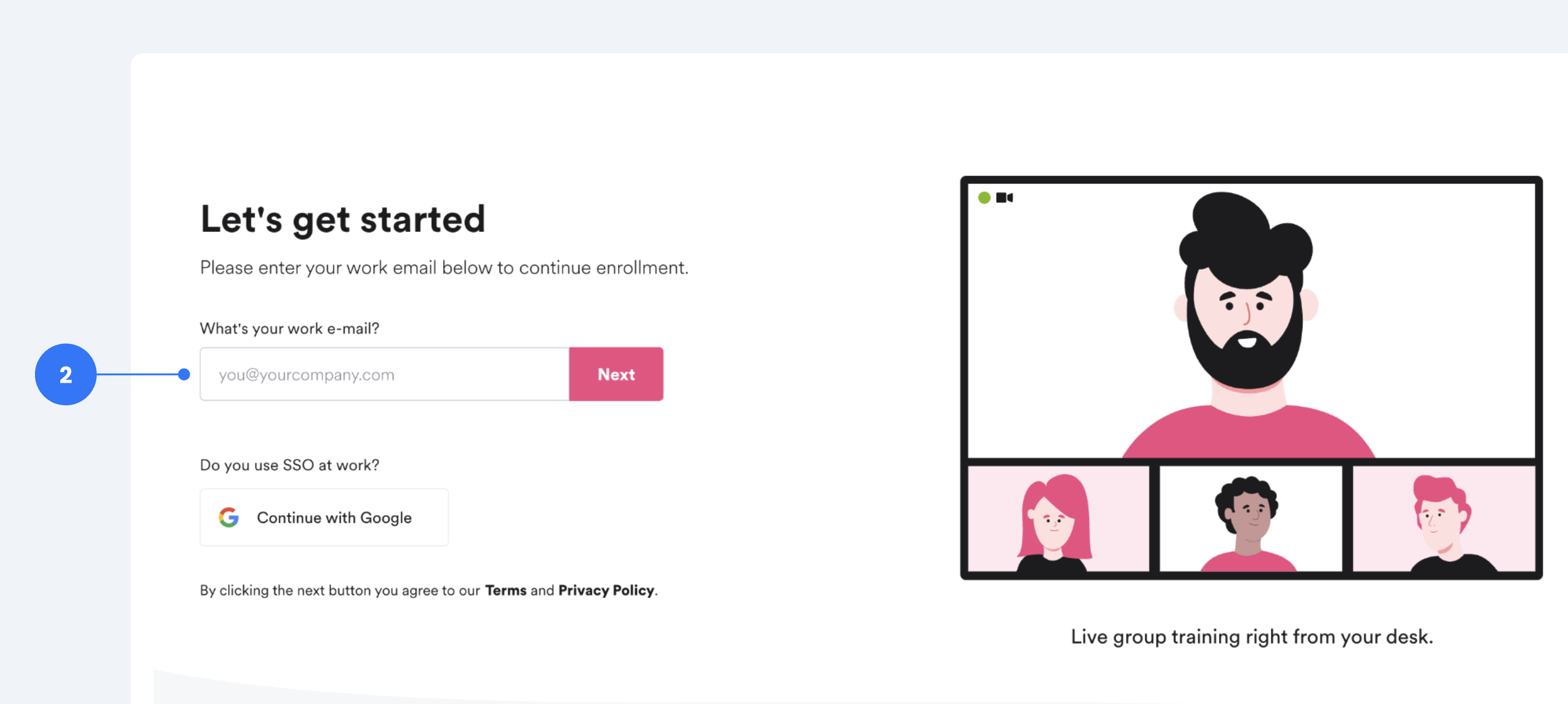Click the video camera icon in illustration
1568x704 pixels.
click(x=1004, y=198)
